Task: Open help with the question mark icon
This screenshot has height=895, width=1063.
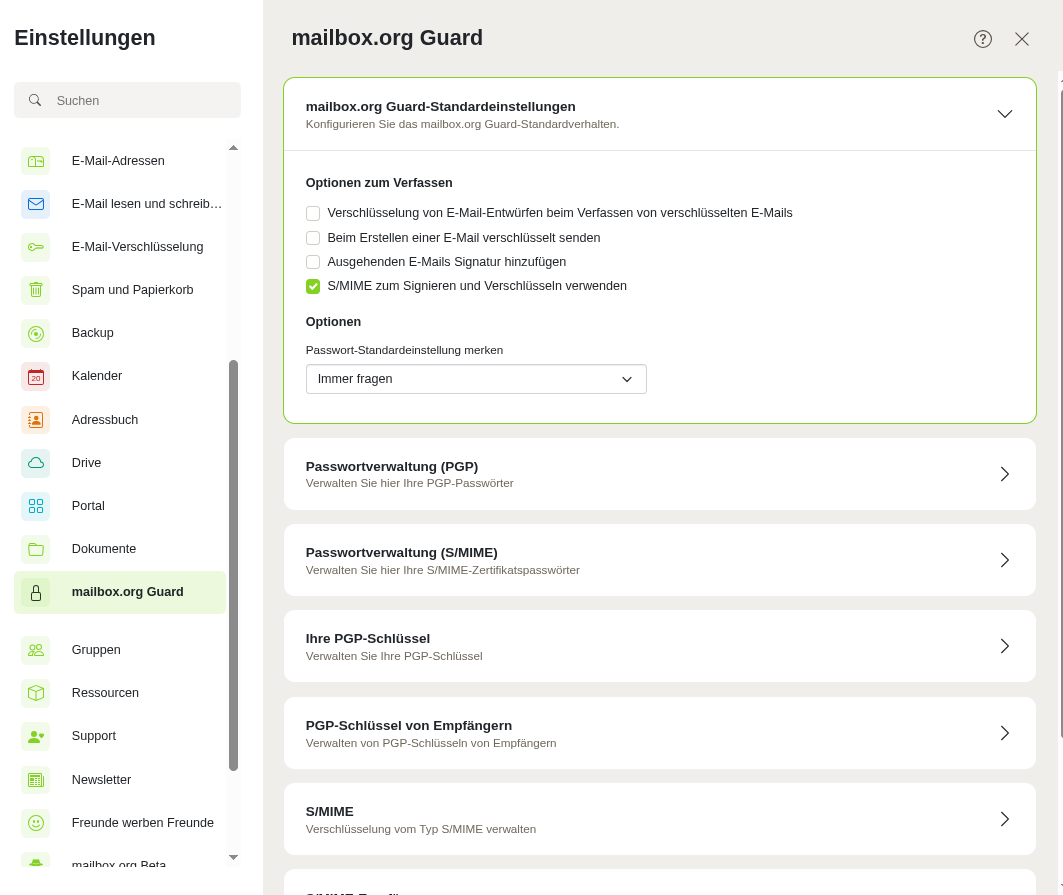Action: point(982,39)
